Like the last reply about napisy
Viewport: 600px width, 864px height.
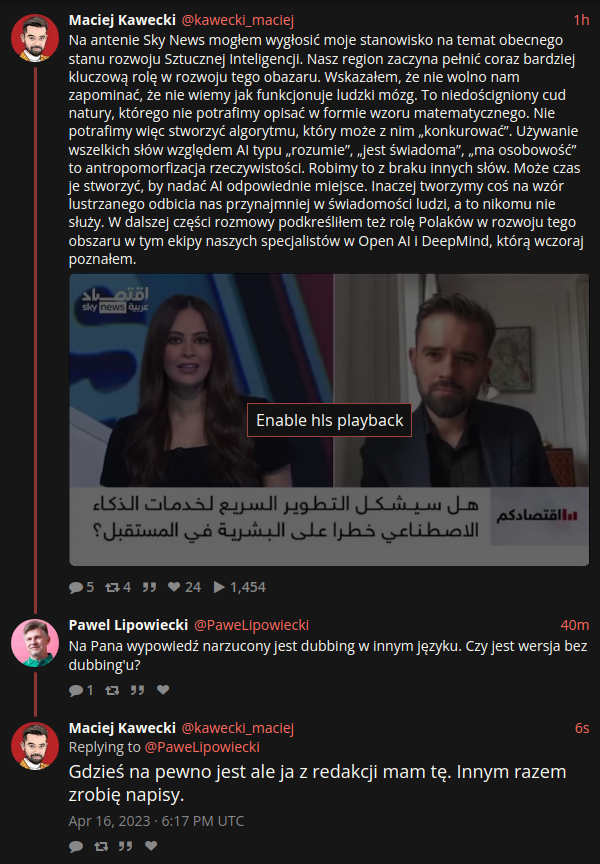tap(151, 846)
